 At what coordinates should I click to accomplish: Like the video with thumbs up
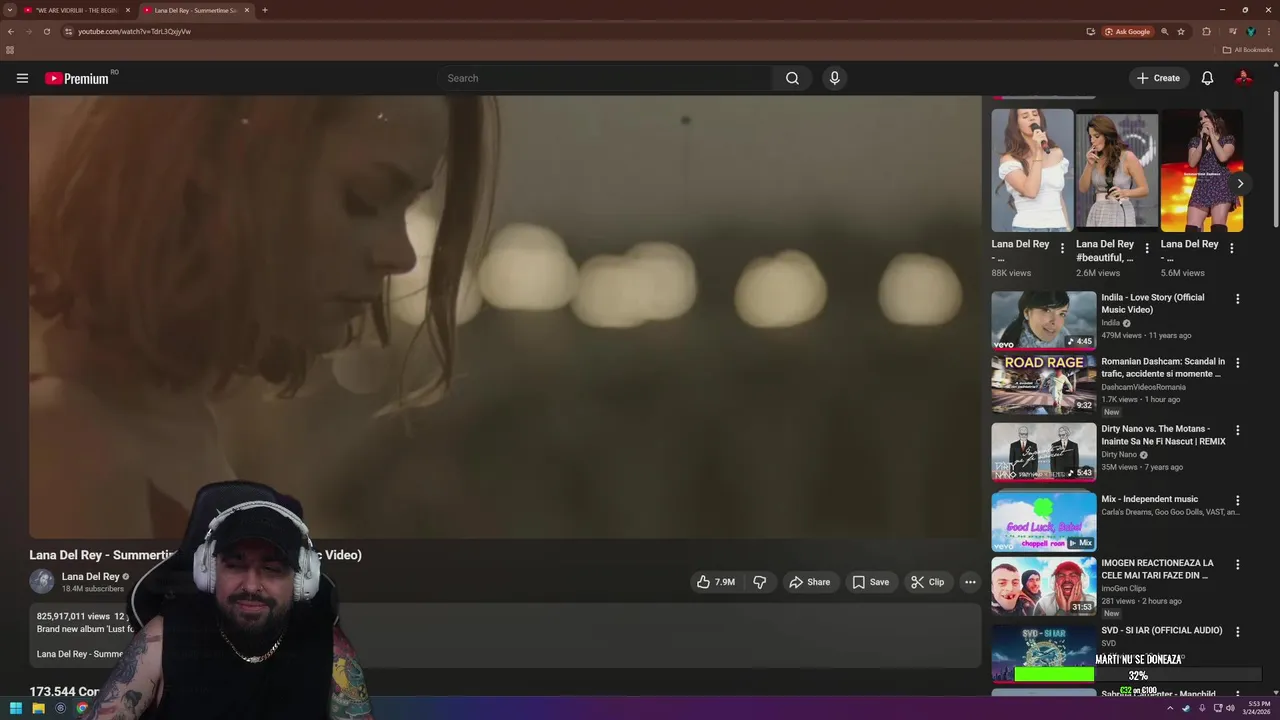point(716,582)
